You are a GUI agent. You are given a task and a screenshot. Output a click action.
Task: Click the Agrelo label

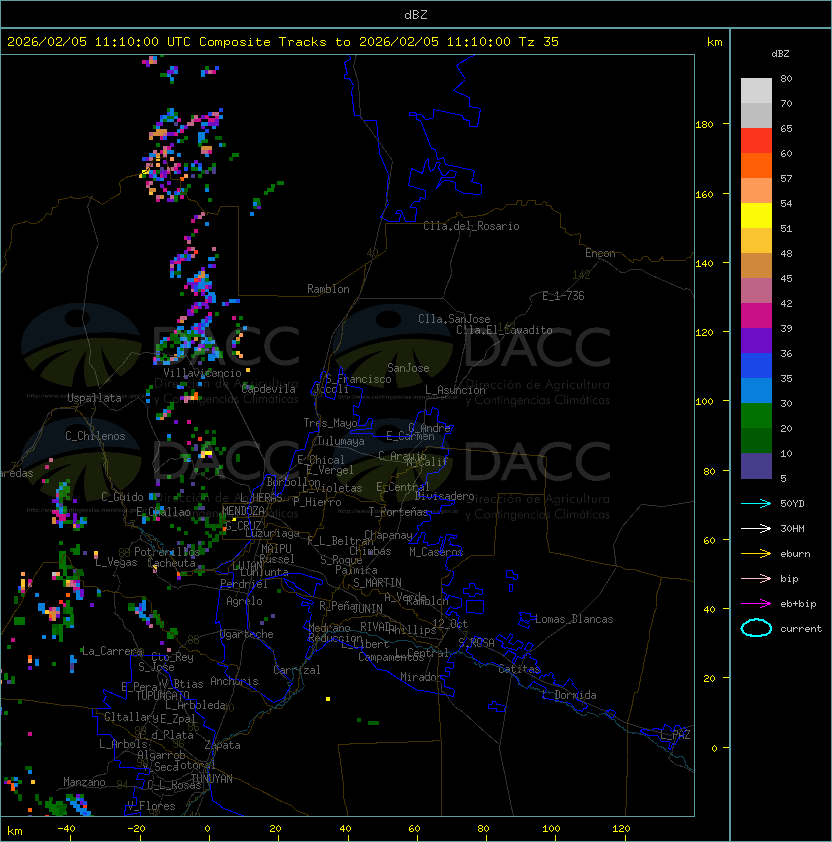pos(244,601)
